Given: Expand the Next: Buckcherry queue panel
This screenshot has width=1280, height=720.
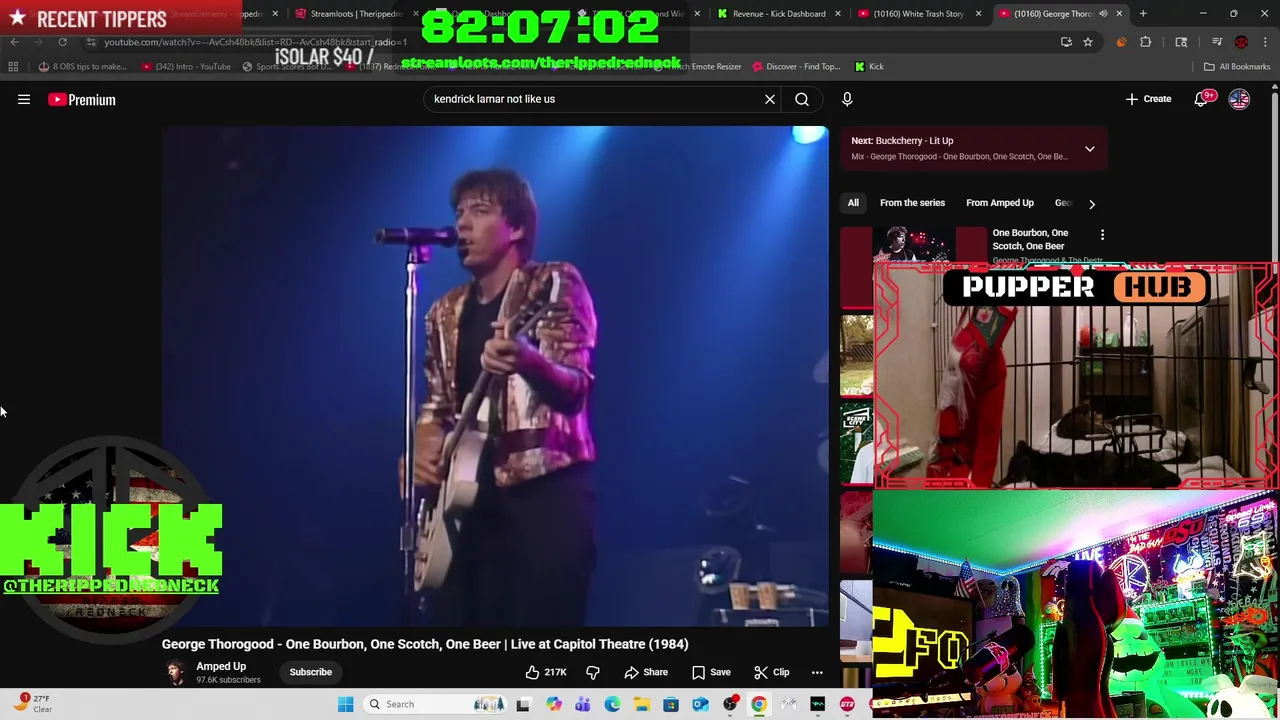Looking at the screenshot, I should pyautogui.click(x=1090, y=149).
